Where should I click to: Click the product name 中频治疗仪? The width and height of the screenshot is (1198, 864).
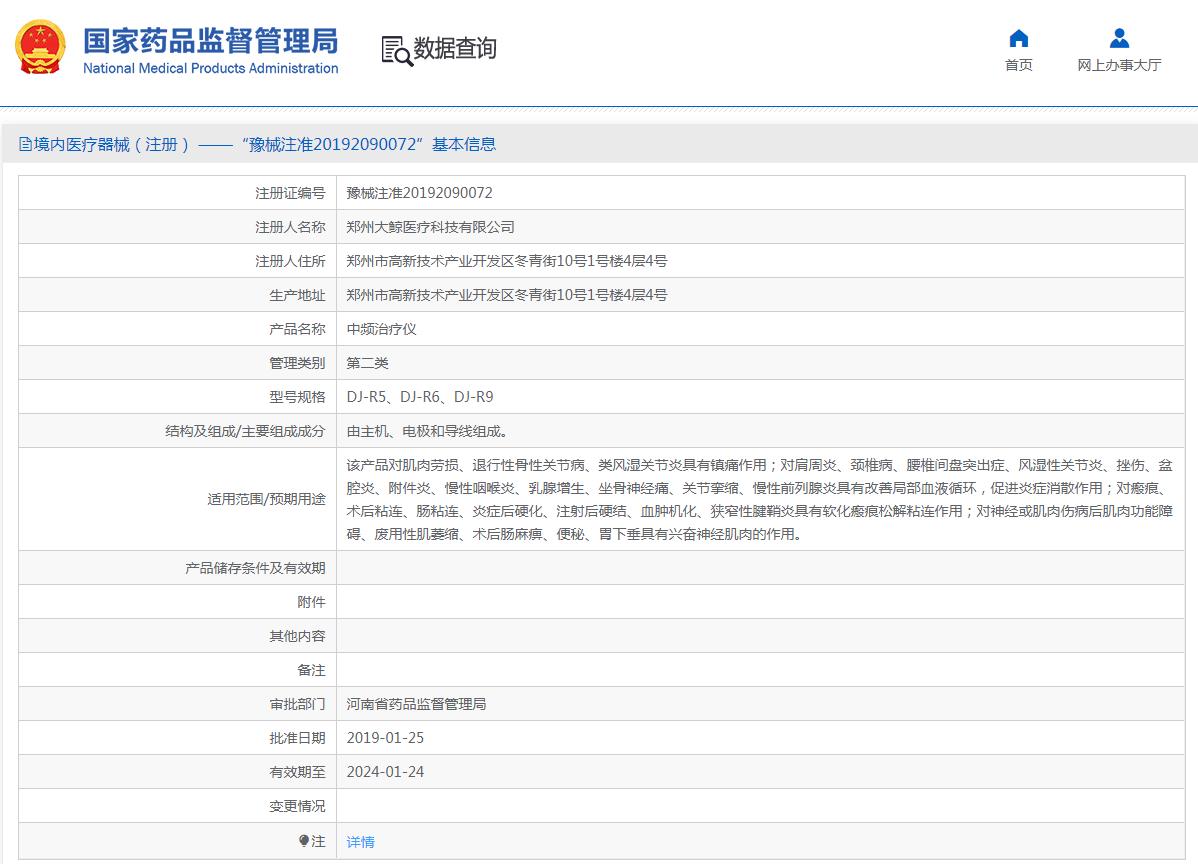point(381,329)
